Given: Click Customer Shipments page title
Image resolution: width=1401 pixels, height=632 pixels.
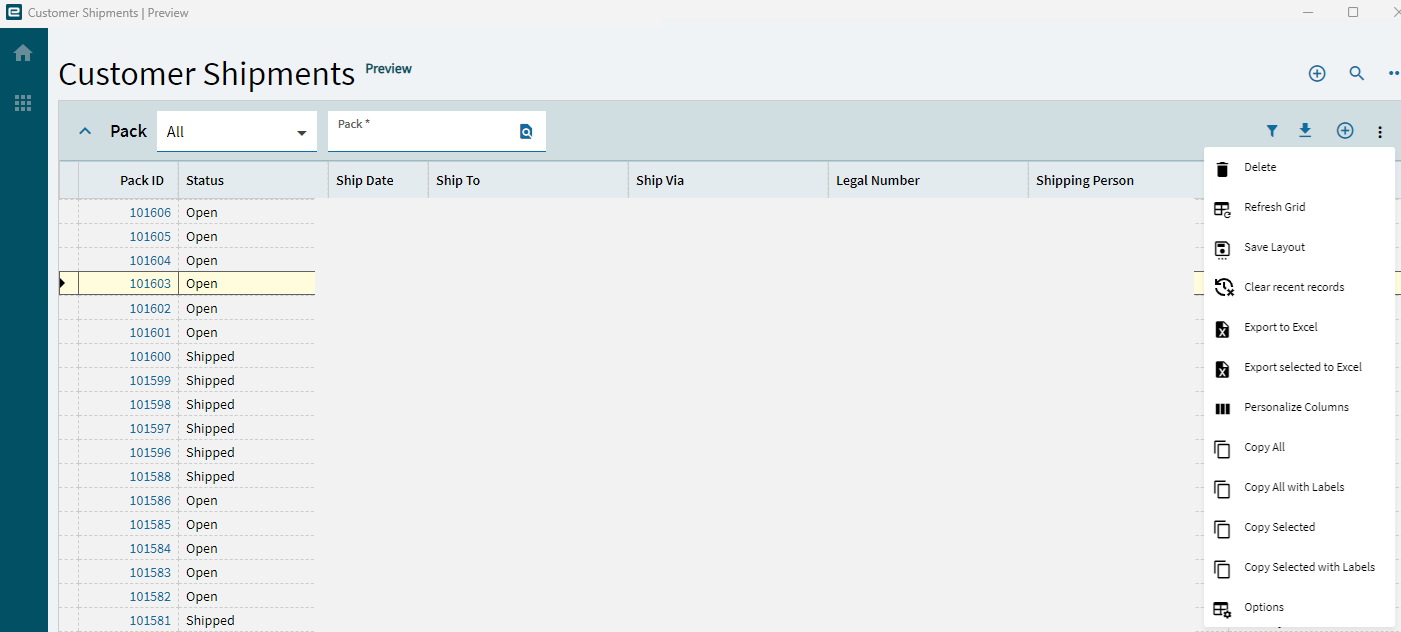Looking at the screenshot, I should pyautogui.click(x=207, y=74).
